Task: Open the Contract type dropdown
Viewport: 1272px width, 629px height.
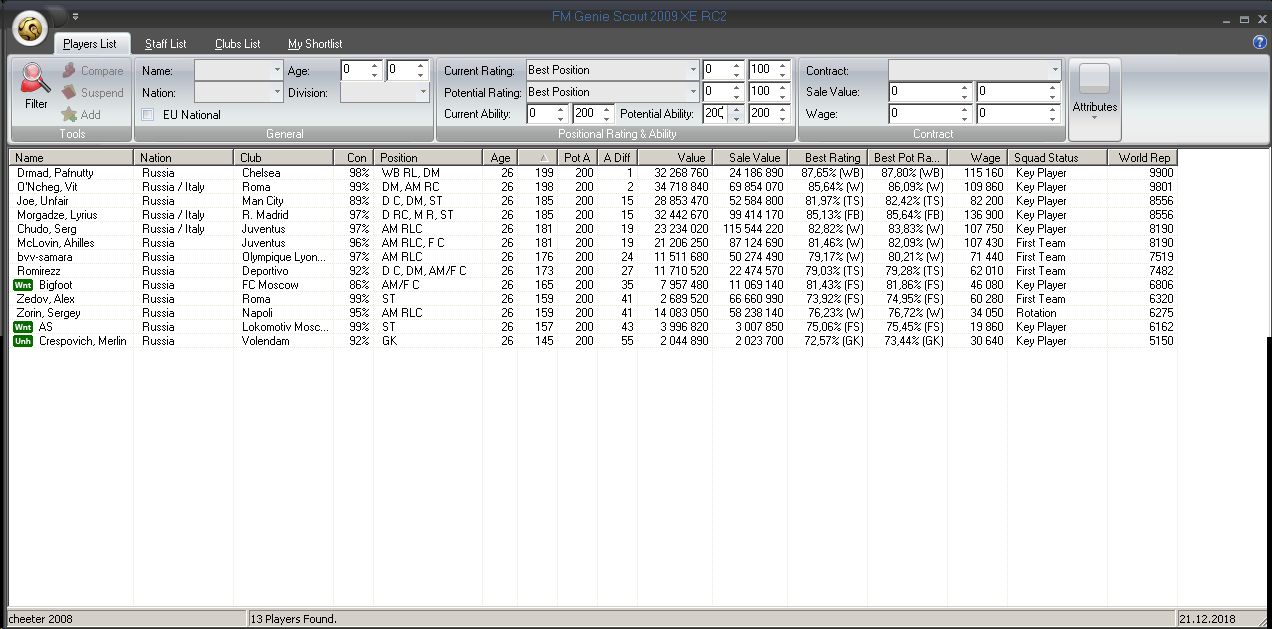Action: click(1054, 70)
